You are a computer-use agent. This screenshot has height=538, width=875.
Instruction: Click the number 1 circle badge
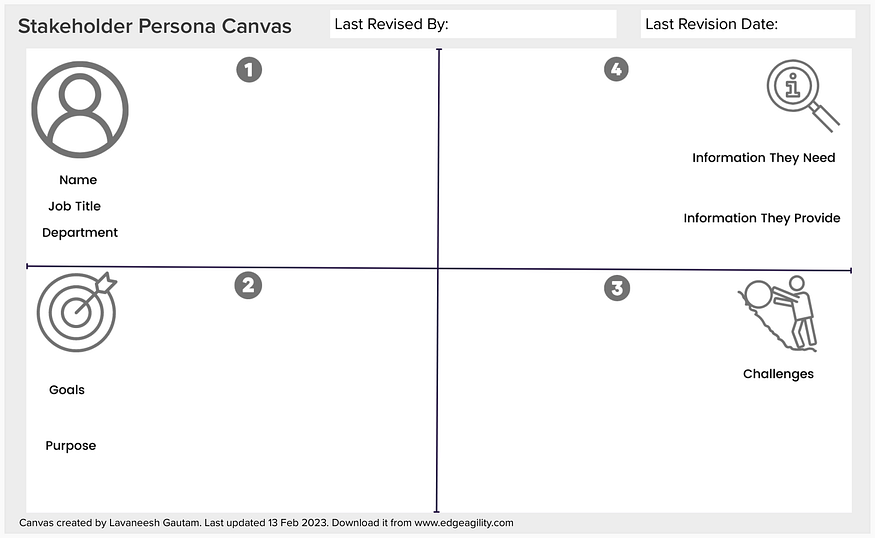point(249,69)
